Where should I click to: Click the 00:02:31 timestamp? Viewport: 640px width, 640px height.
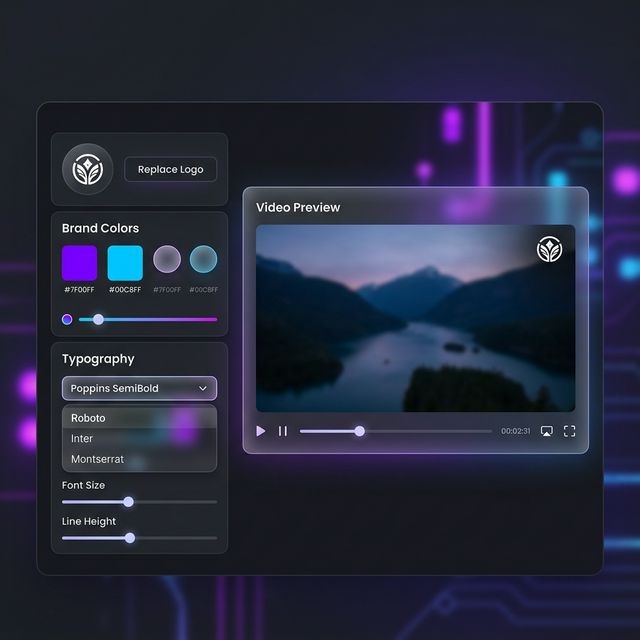516,431
